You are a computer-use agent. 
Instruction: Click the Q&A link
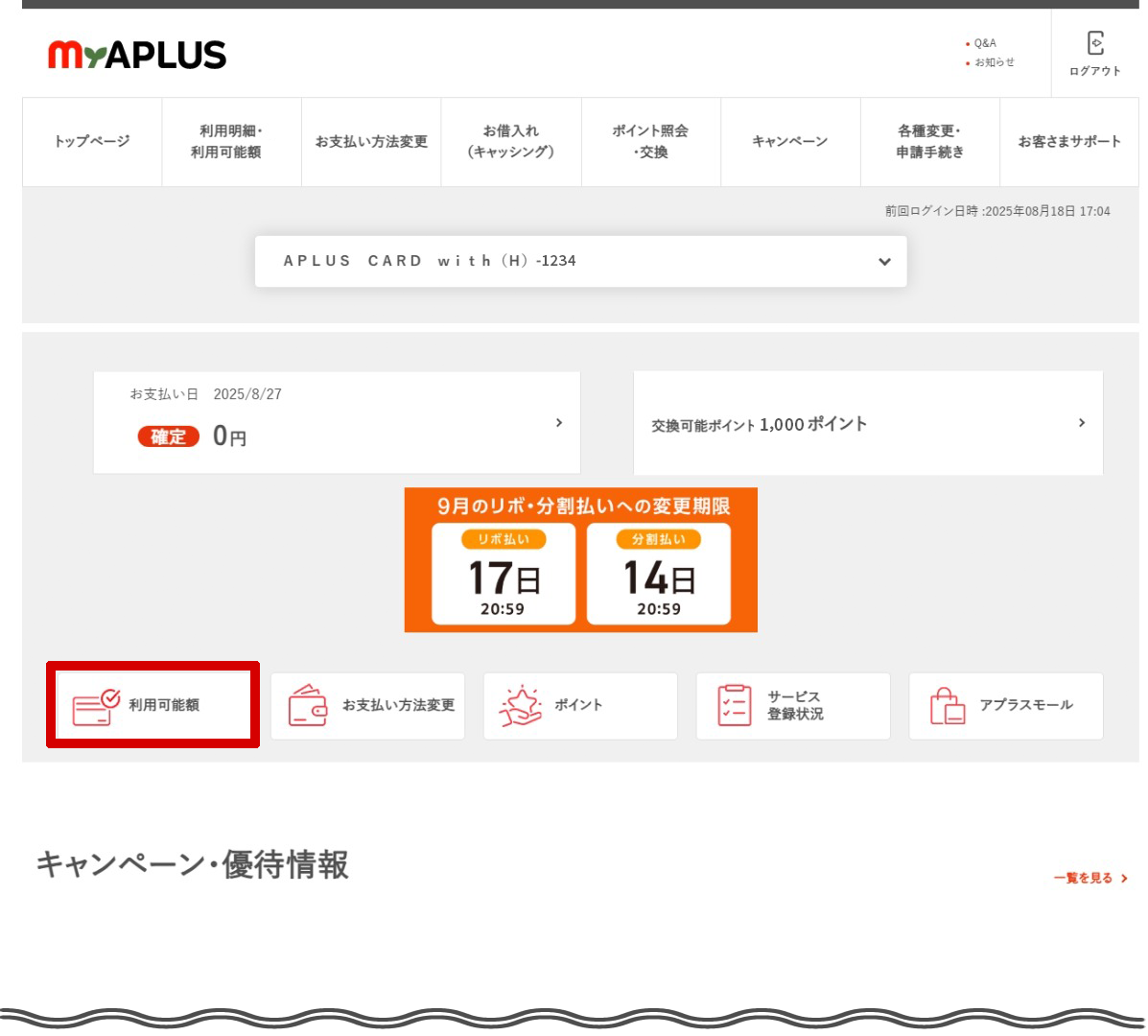point(985,43)
